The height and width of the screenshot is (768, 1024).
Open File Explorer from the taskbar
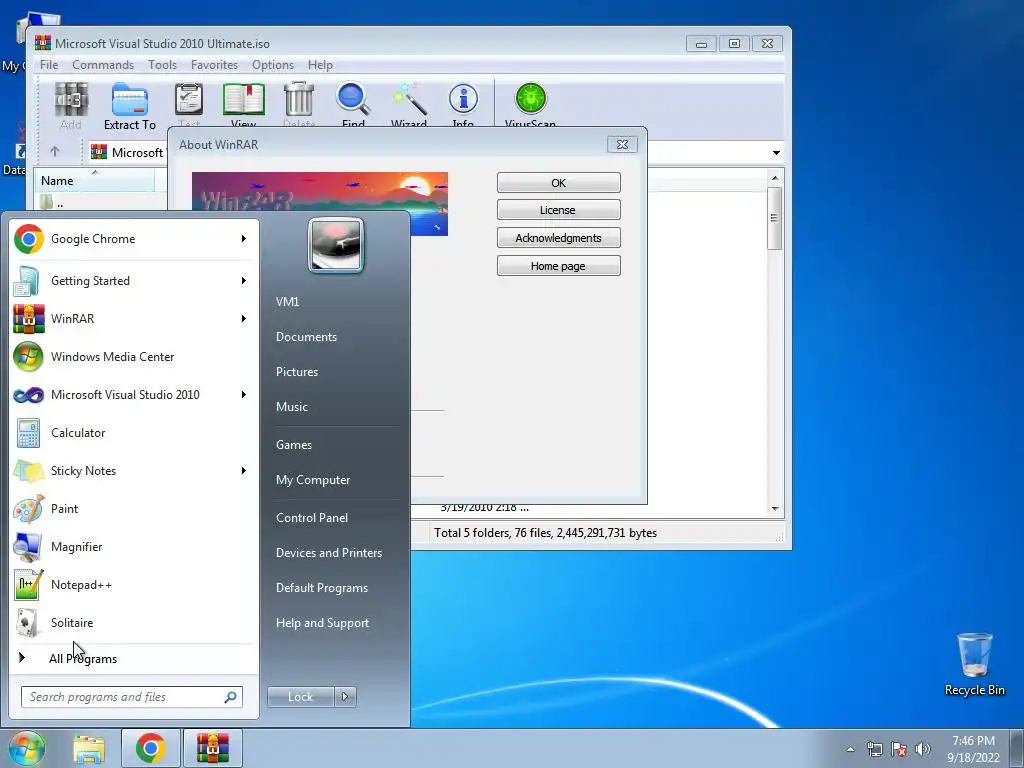[89, 748]
